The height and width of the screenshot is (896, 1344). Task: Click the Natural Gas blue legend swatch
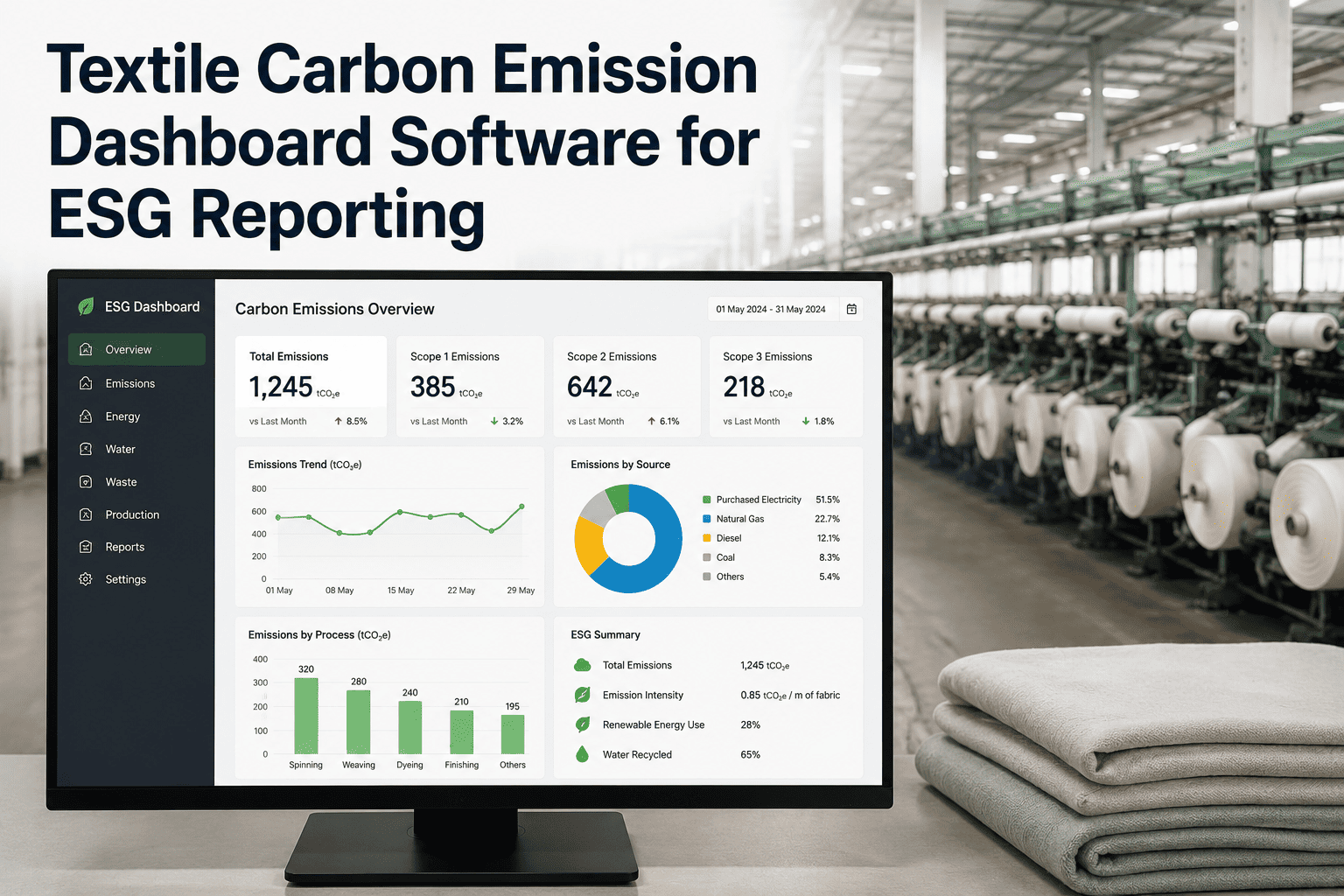(707, 519)
